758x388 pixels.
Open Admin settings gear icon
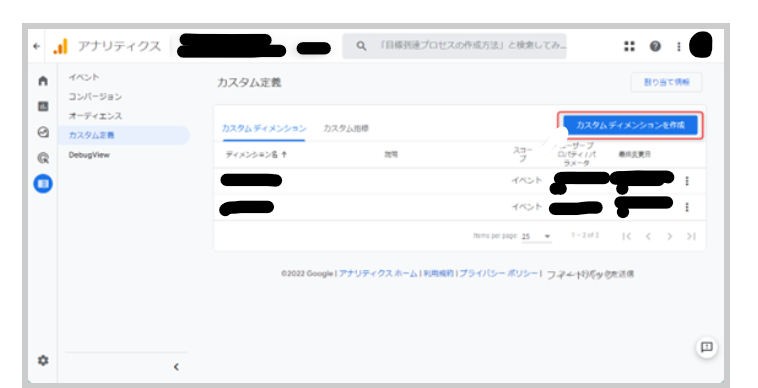tap(43, 360)
